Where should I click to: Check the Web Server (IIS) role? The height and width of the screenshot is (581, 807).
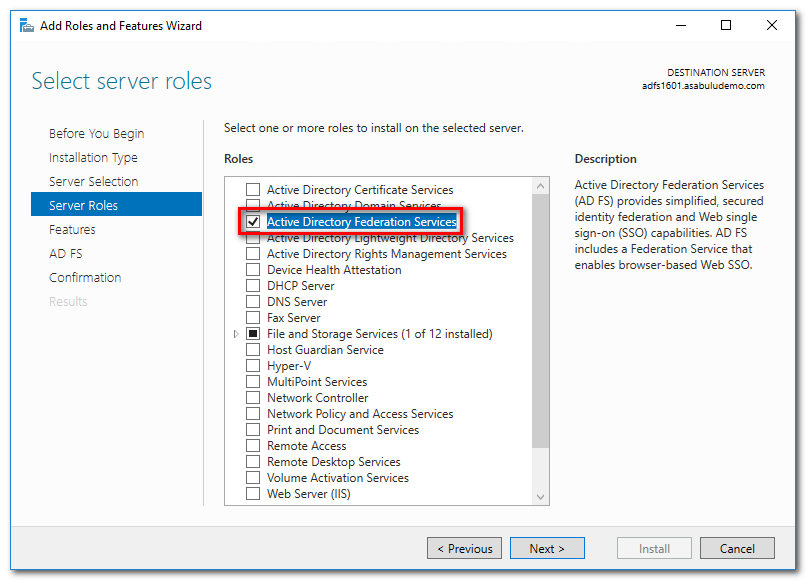tap(253, 494)
